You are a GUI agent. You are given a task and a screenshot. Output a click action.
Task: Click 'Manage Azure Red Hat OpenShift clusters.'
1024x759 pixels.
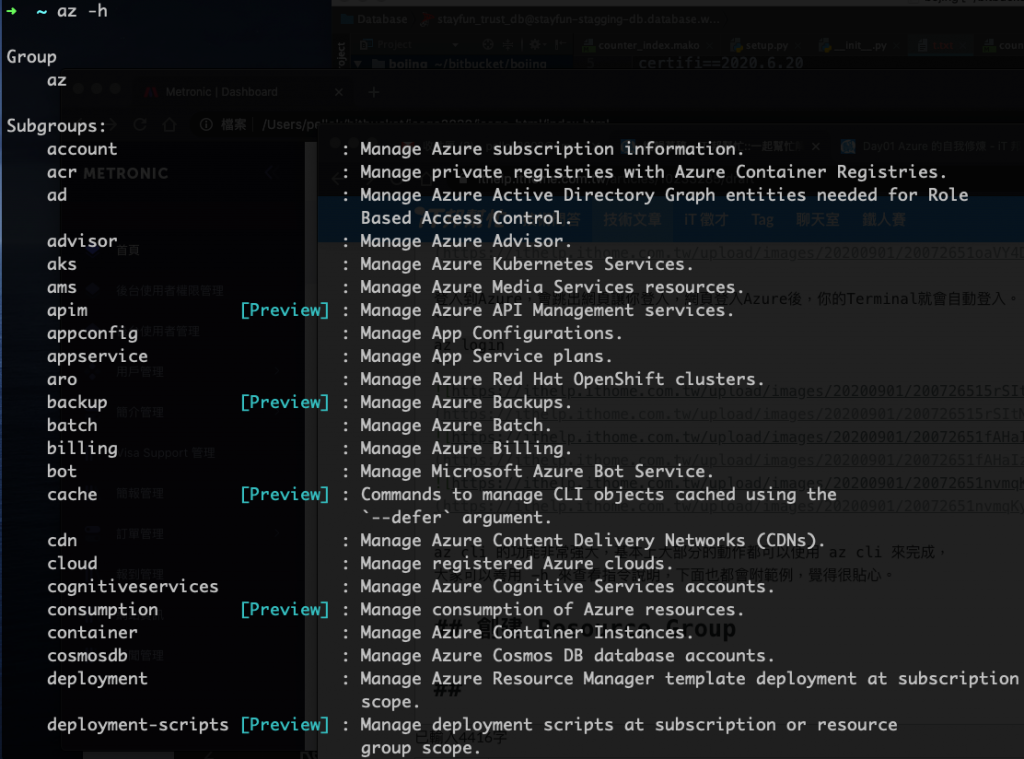[562, 380]
